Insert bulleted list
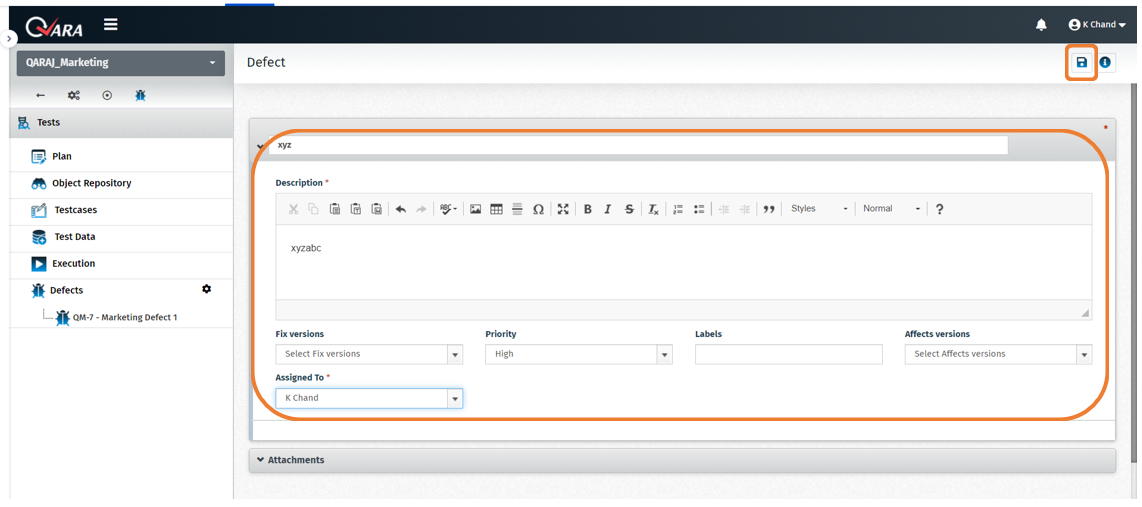Screen dimensions: 1142x507 [699, 209]
